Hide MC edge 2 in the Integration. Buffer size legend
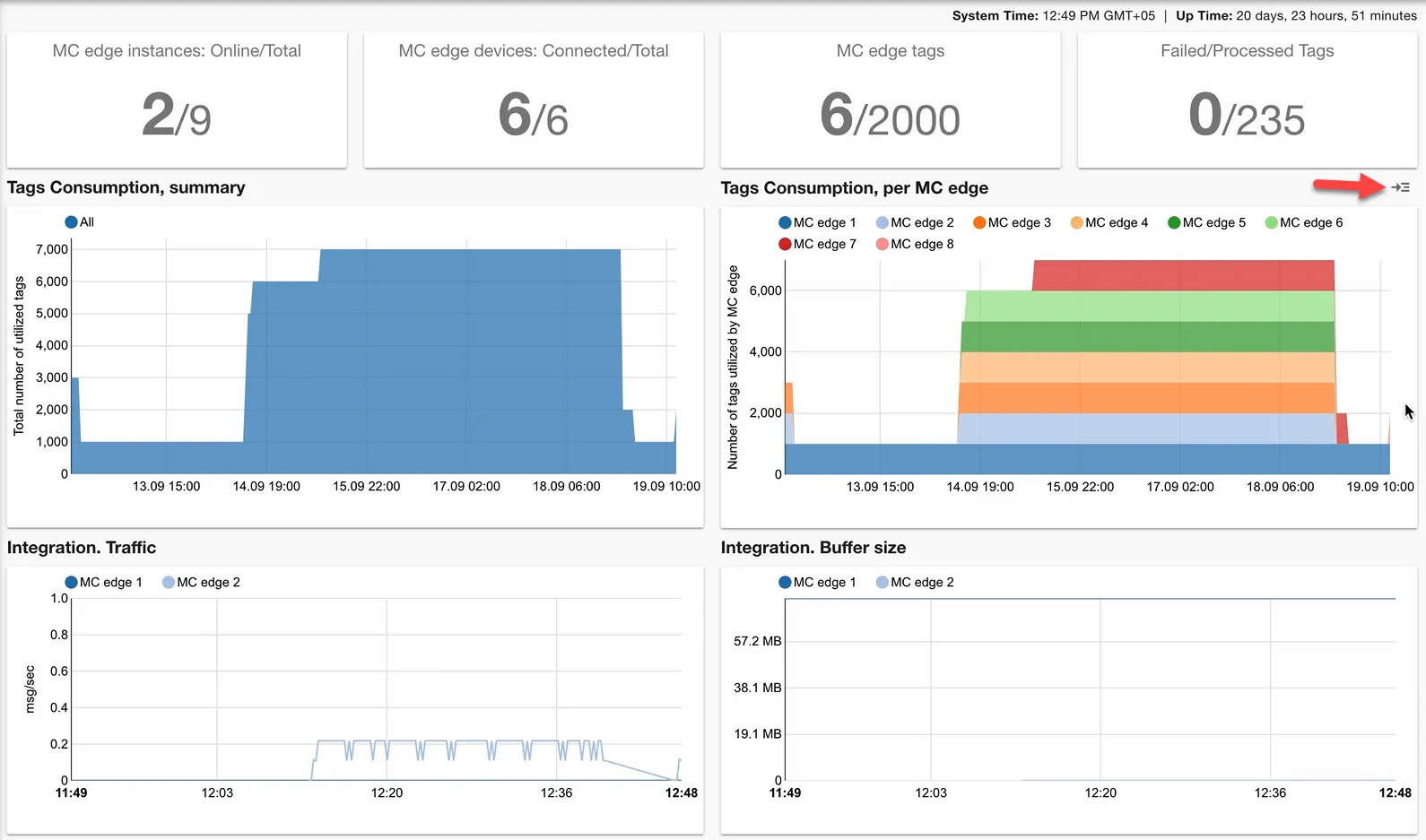The image size is (1426, 840). click(x=915, y=582)
